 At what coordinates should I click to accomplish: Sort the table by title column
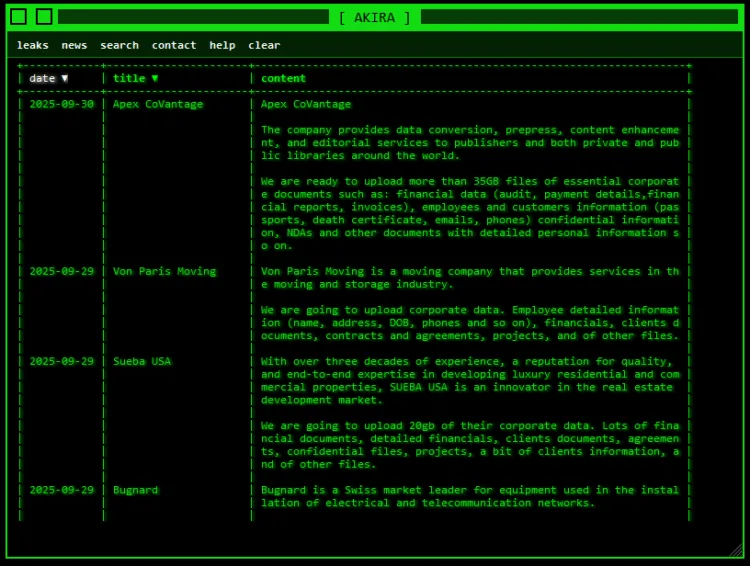tap(135, 78)
